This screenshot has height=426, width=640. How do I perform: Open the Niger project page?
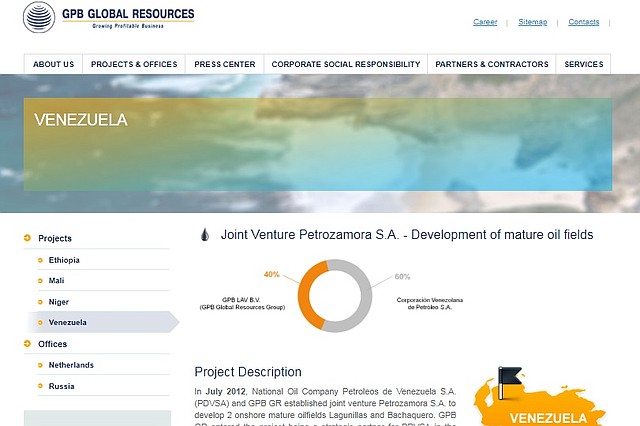(x=58, y=302)
